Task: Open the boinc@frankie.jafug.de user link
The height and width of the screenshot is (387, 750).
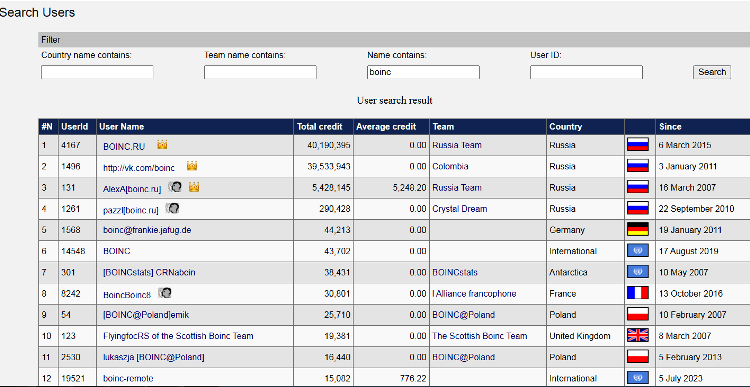Action: (147, 230)
